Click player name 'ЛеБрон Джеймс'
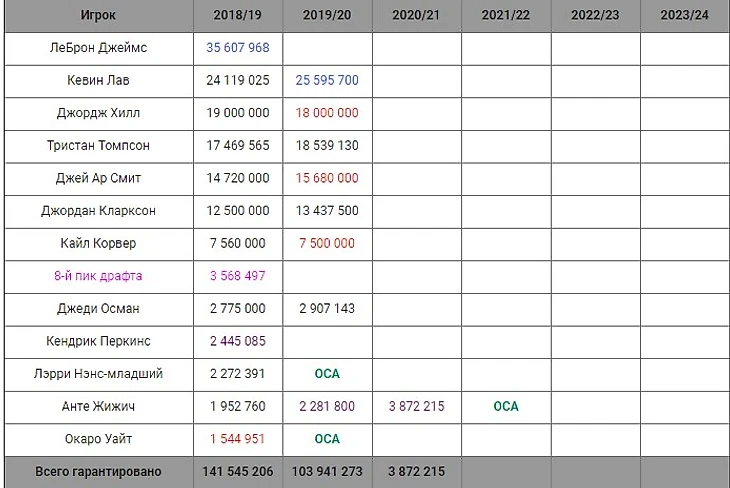 click(98, 48)
